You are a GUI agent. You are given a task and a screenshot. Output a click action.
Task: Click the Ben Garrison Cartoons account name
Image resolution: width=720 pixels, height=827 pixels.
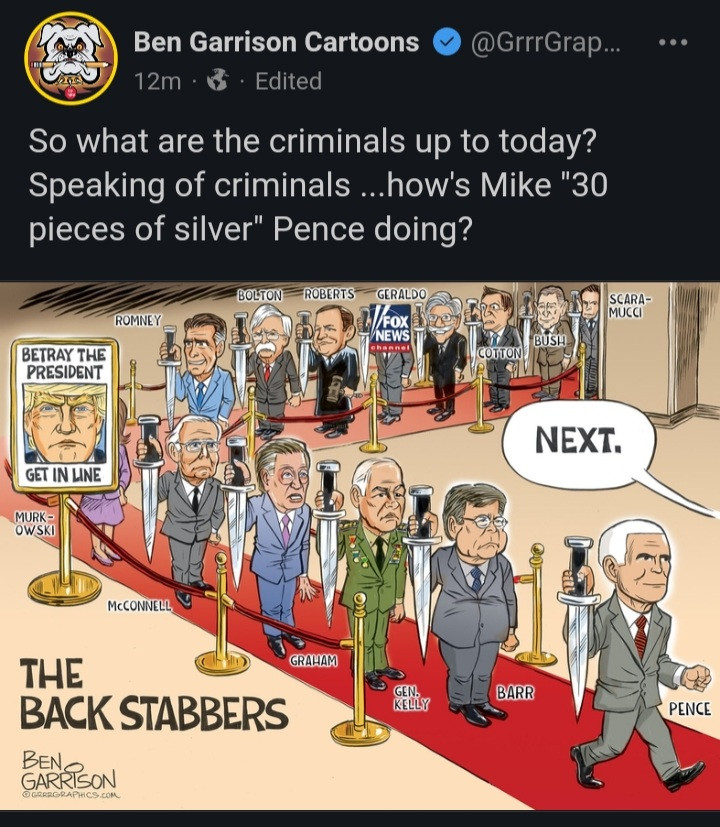point(276,42)
